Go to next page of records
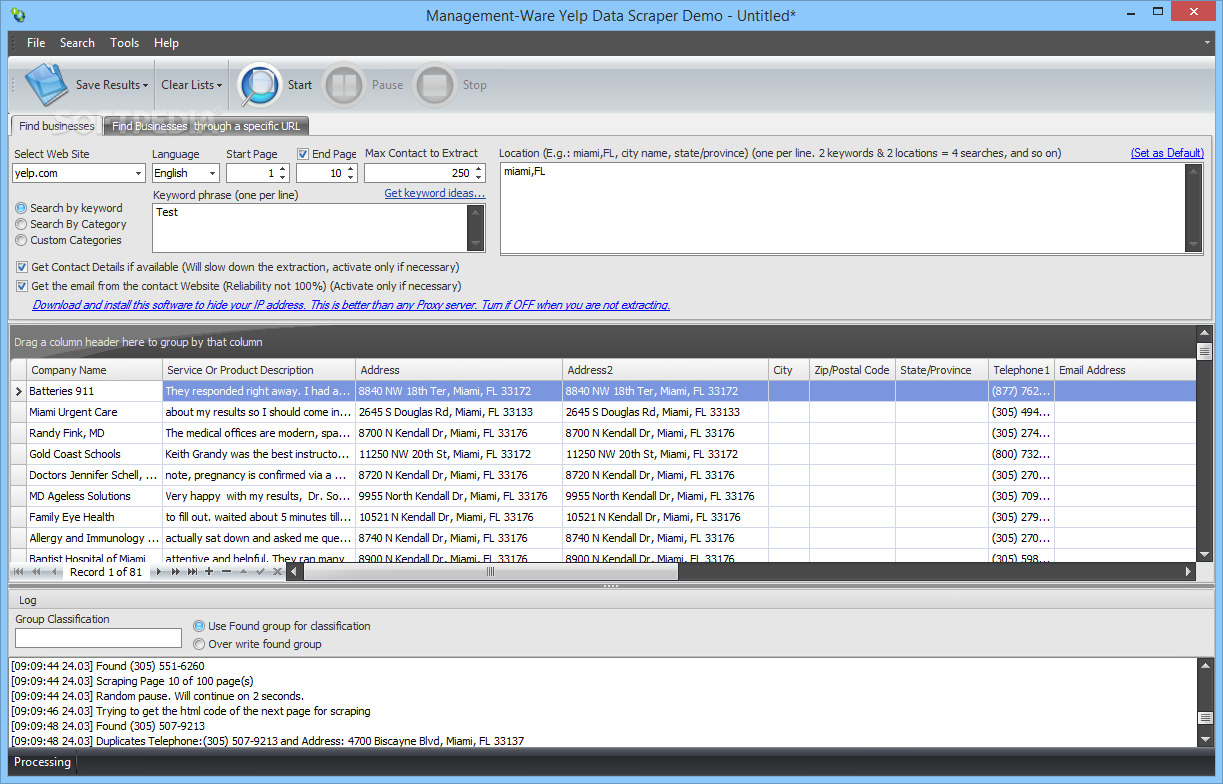The image size is (1223, 784). tap(175, 572)
